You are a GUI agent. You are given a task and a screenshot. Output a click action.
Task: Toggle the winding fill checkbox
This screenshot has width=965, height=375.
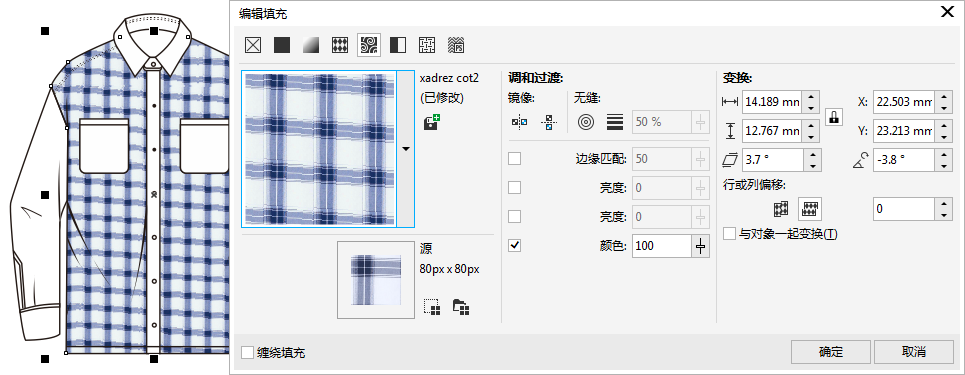(247, 353)
